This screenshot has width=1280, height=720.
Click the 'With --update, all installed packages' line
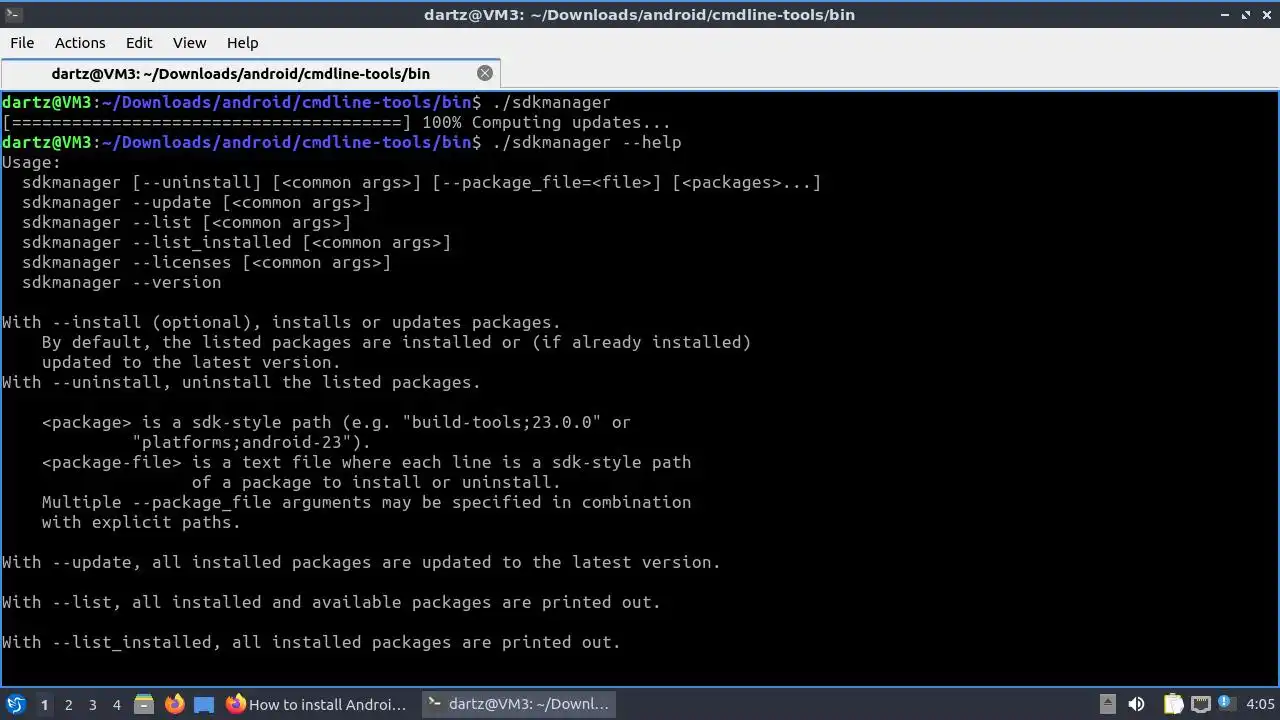pos(361,562)
